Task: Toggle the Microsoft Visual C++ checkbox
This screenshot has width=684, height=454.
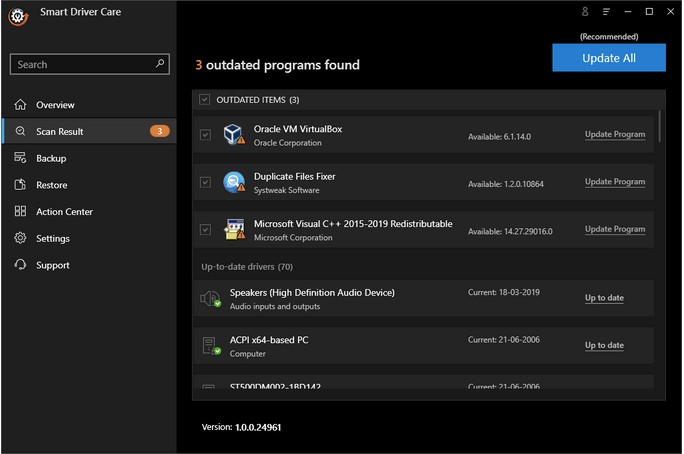Action: pyautogui.click(x=205, y=229)
